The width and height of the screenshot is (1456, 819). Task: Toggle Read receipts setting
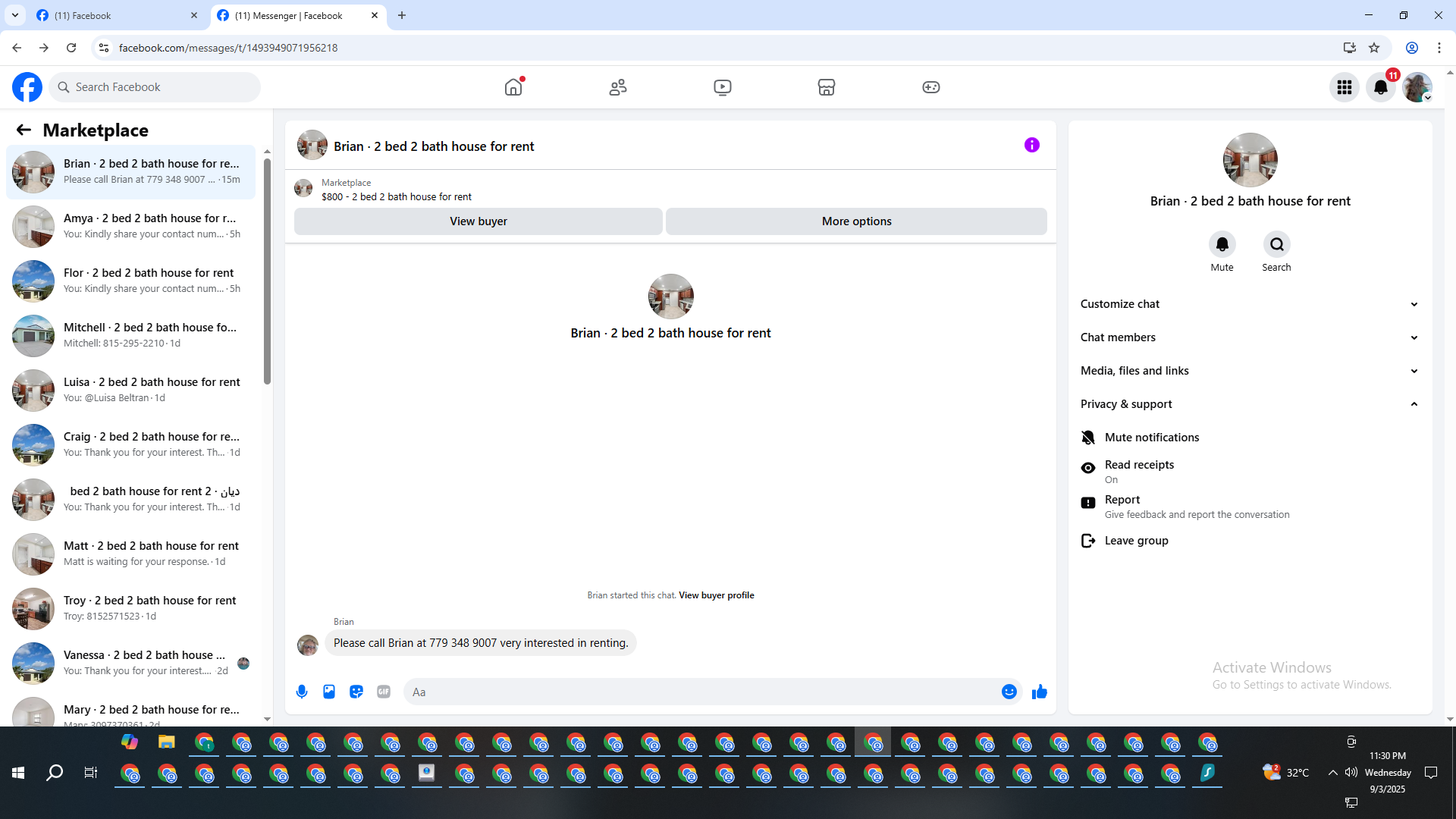[1250, 471]
